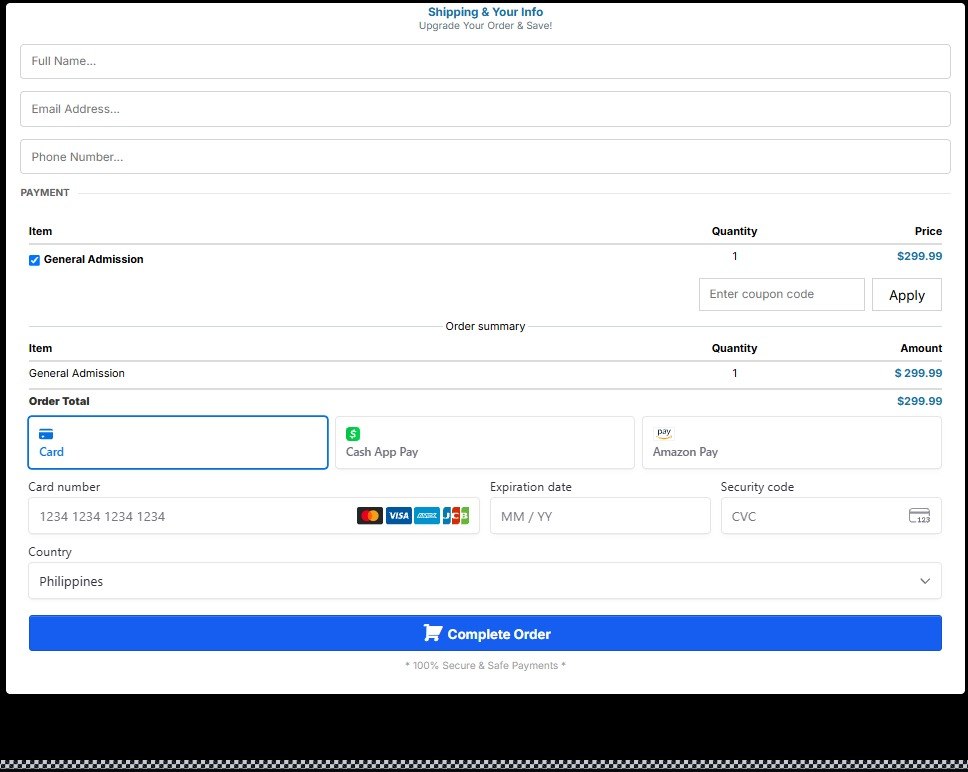
Task: Focus the Security code CVC field
Action: point(831,516)
